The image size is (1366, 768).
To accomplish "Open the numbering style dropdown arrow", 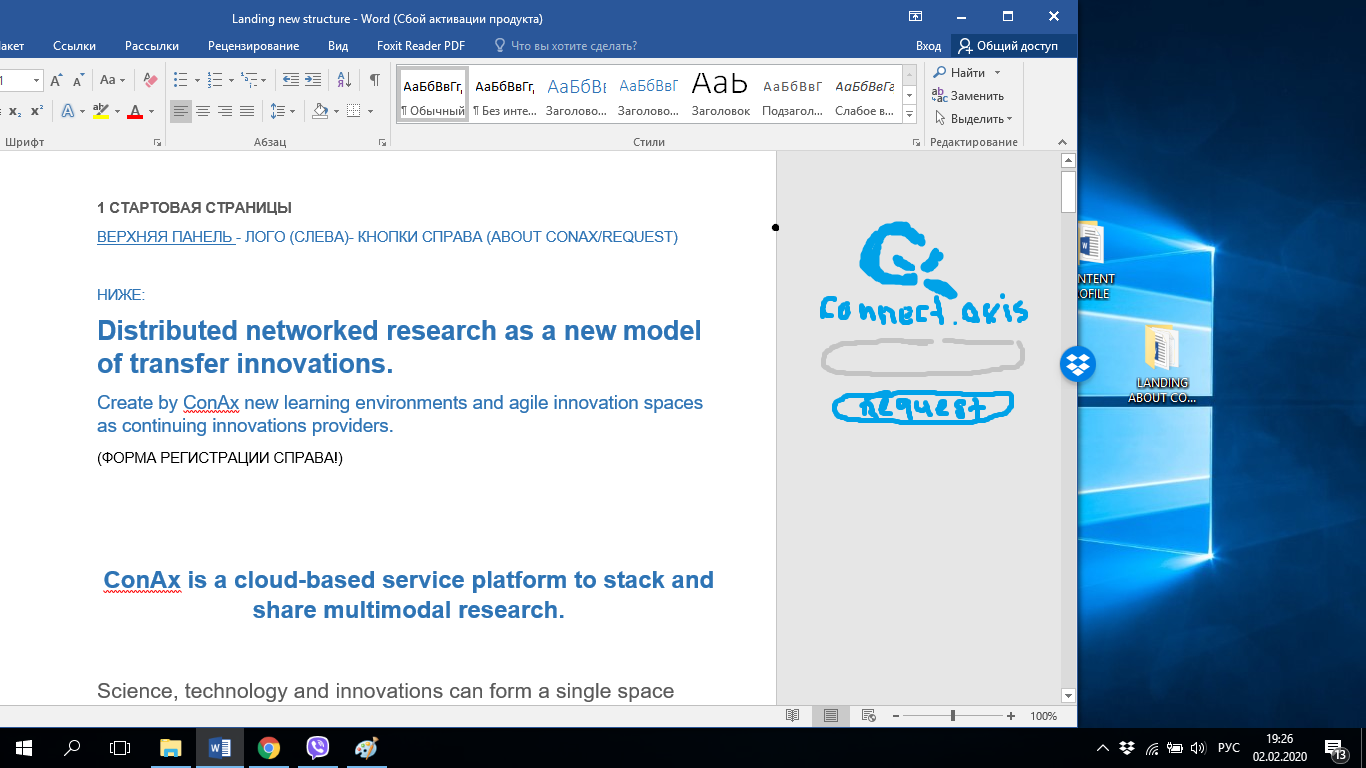I will point(232,80).
